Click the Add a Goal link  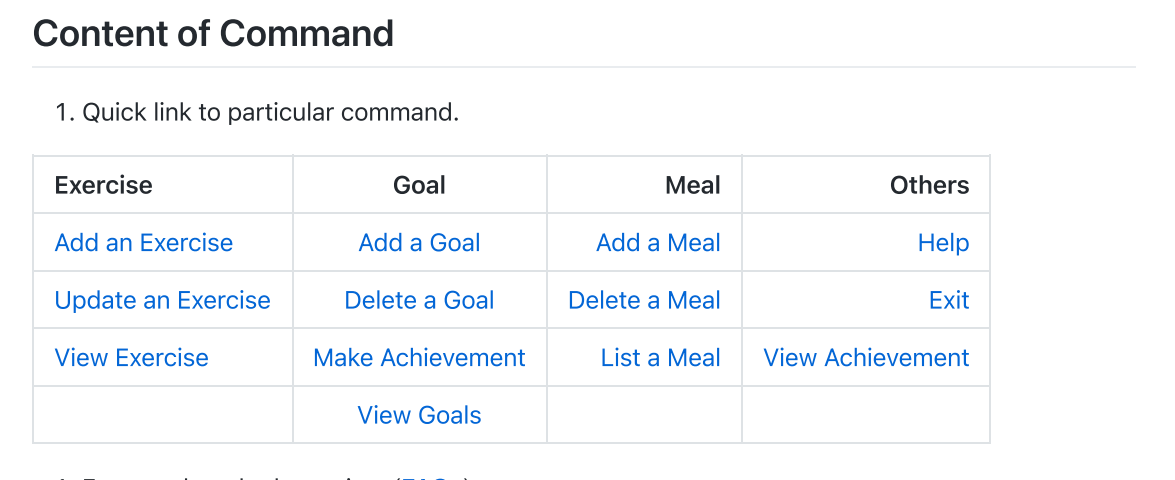pos(420,243)
